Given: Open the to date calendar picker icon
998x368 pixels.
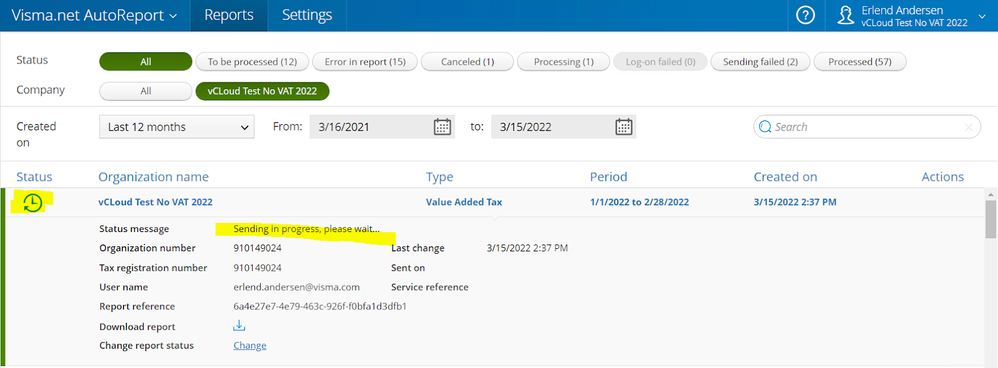Looking at the screenshot, I should 624,127.
